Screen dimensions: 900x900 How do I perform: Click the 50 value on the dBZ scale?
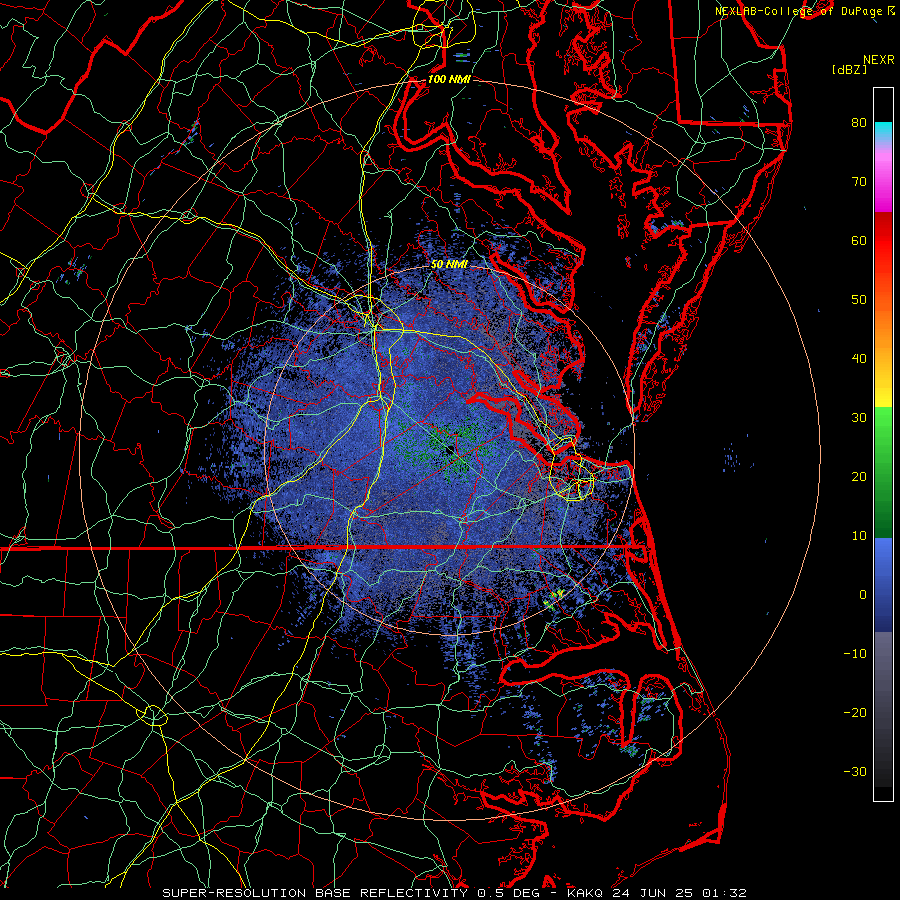pos(859,300)
